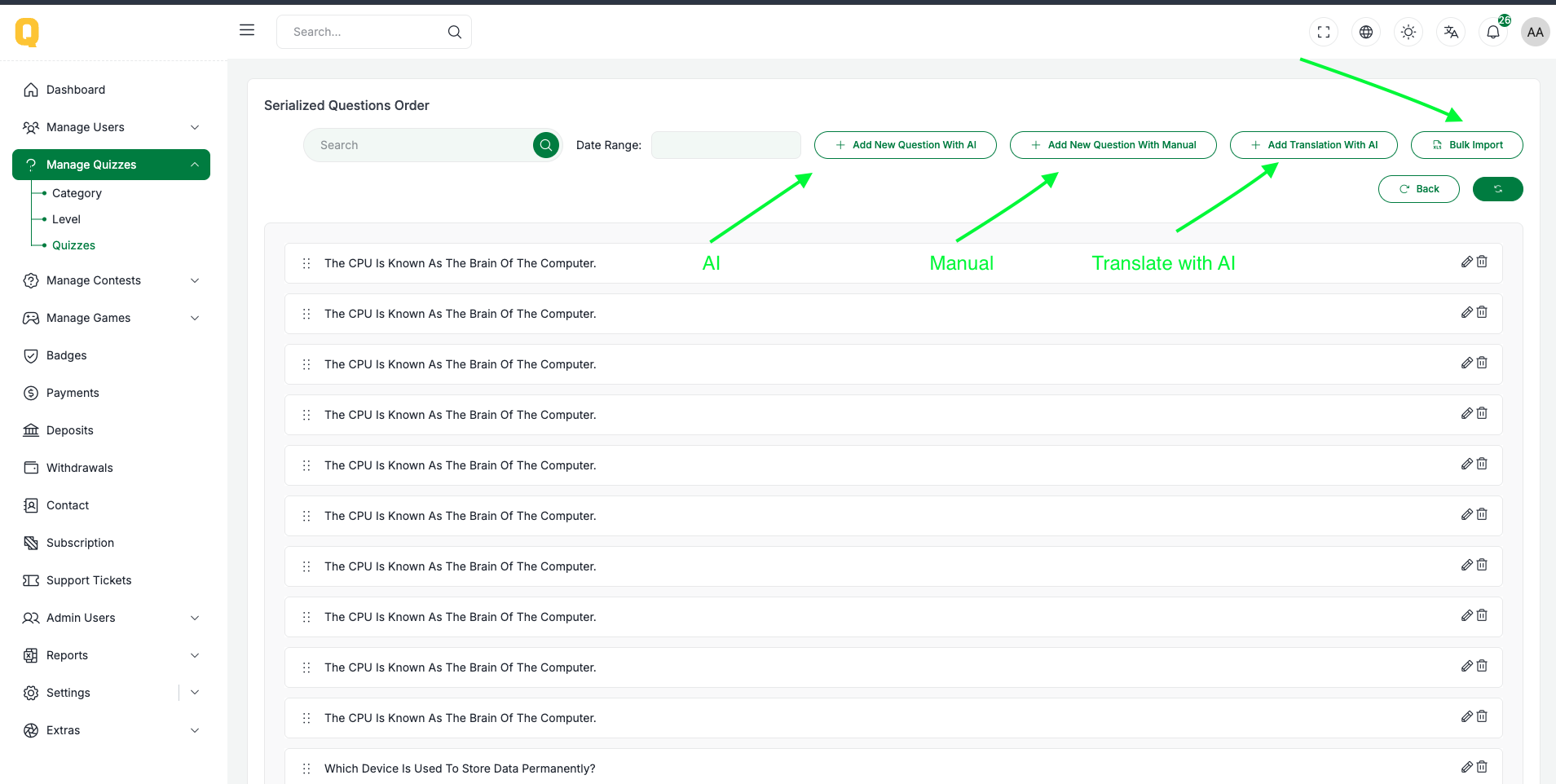Viewport: 1556px width, 784px height.
Task: Open the notifications bell
Action: coord(1493,32)
